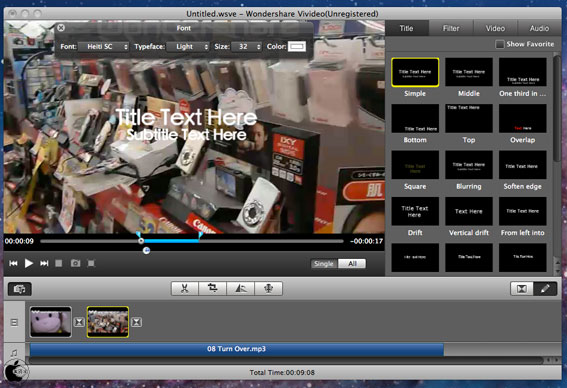The width and height of the screenshot is (567, 388).
Task: Select the 08 Turn Over.mp3 audio clip
Action: tap(236, 349)
